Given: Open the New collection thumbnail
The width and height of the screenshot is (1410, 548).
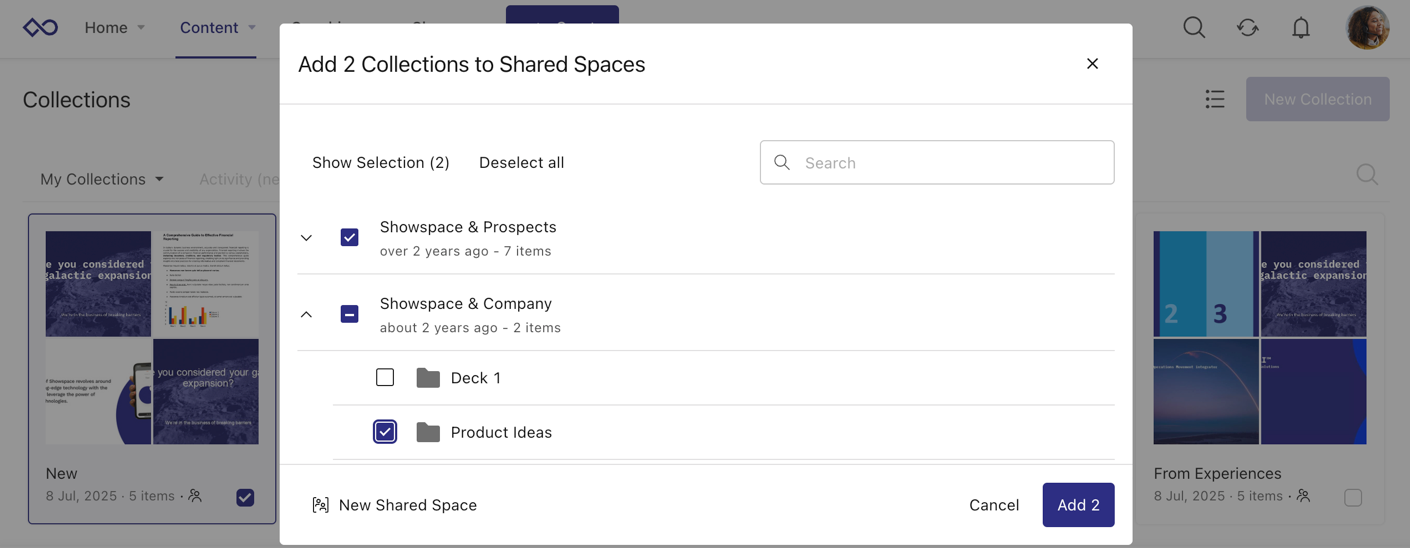Looking at the screenshot, I should pyautogui.click(x=152, y=338).
